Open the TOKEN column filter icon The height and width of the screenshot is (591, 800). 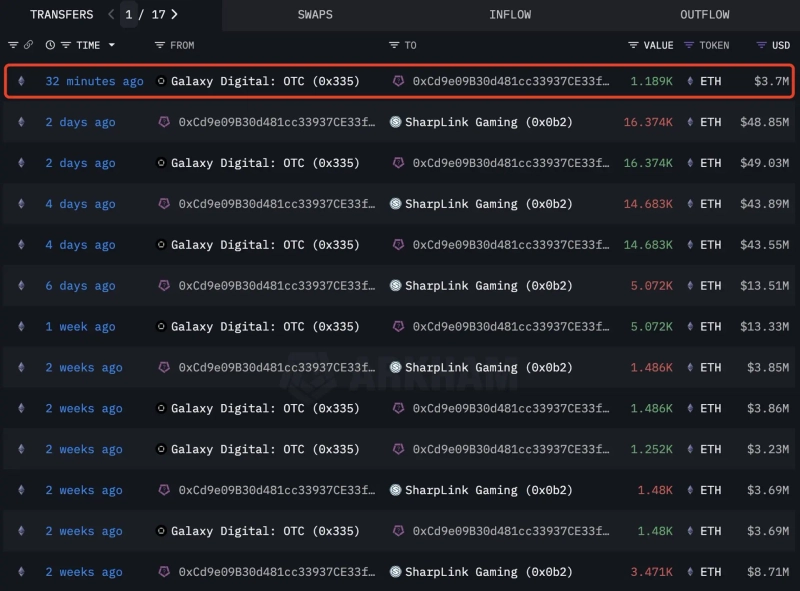click(x=689, y=45)
